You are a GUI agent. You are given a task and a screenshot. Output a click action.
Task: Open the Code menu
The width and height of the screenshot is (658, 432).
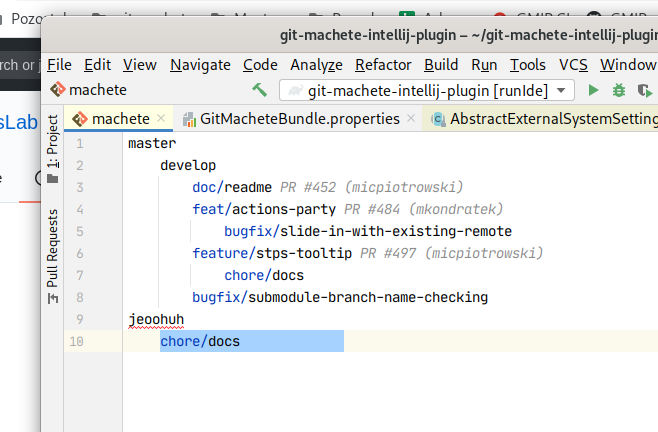[260, 65]
